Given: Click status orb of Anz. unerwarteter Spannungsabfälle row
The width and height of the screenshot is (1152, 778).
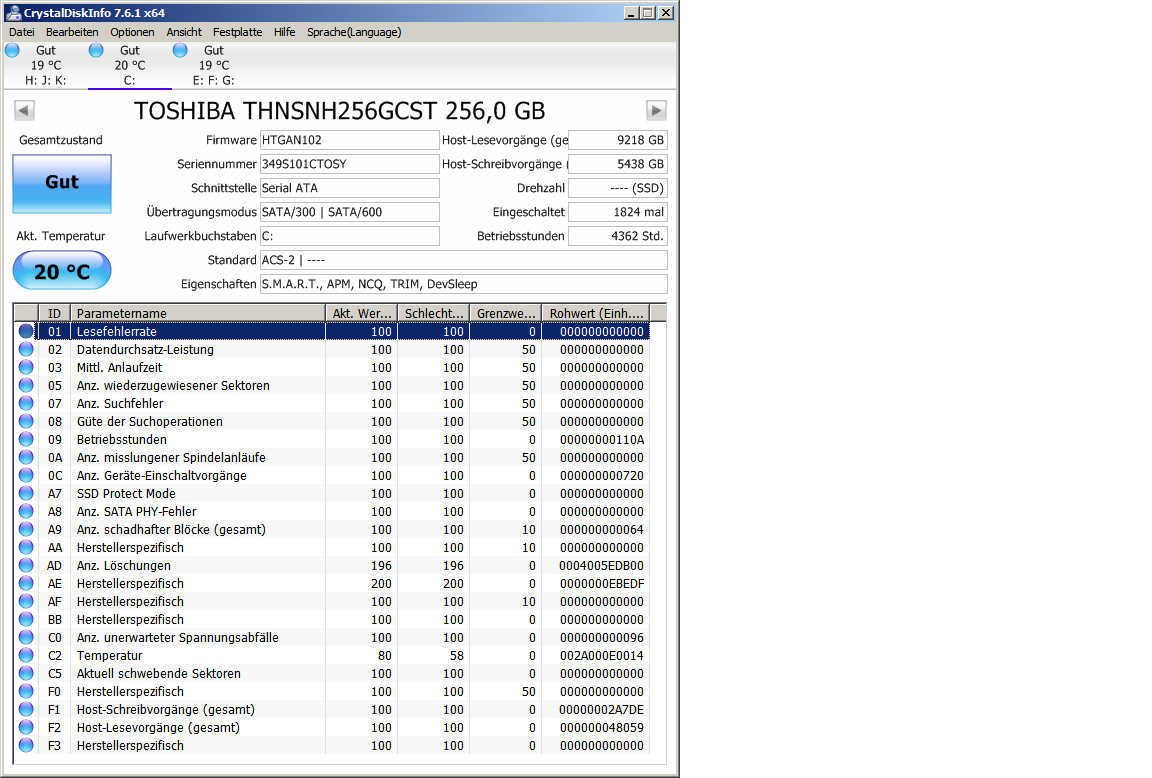Looking at the screenshot, I should [x=26, y=637].
